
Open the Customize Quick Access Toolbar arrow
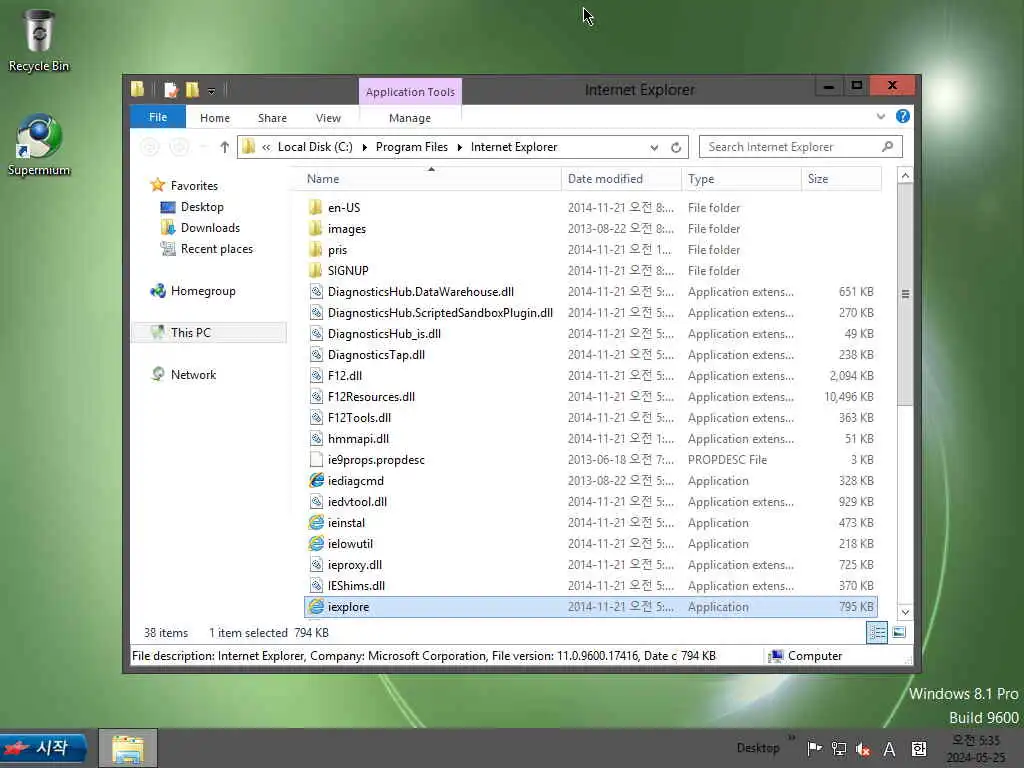click(212, 91)
